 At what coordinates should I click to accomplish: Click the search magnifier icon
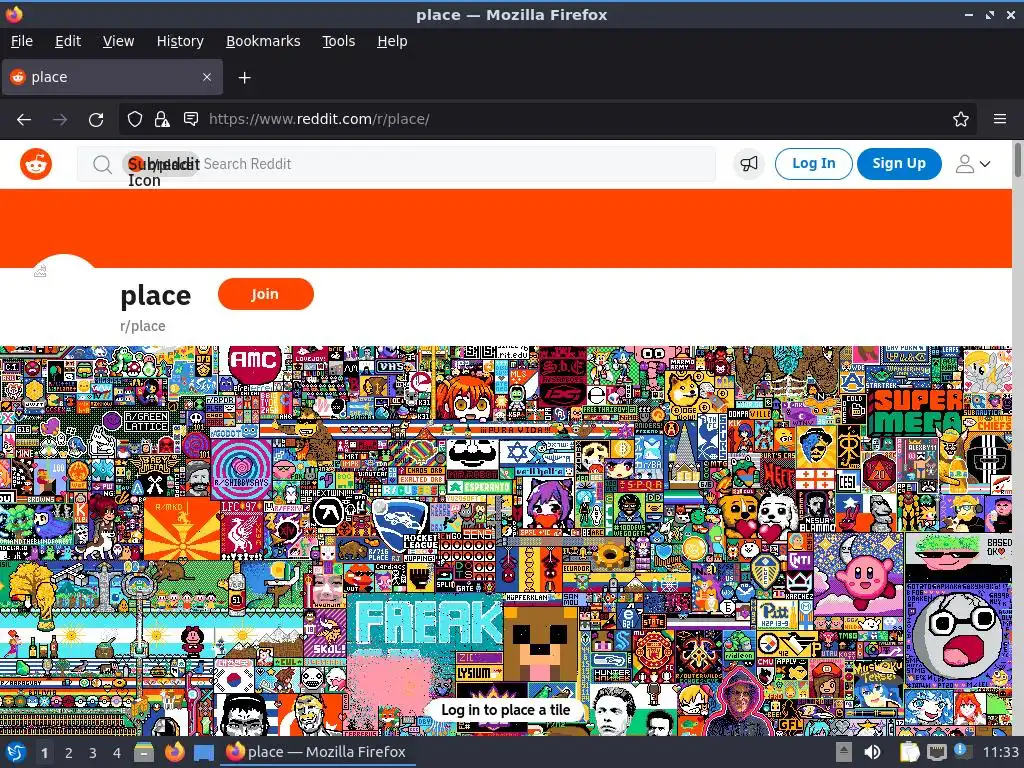coord(102,164)
